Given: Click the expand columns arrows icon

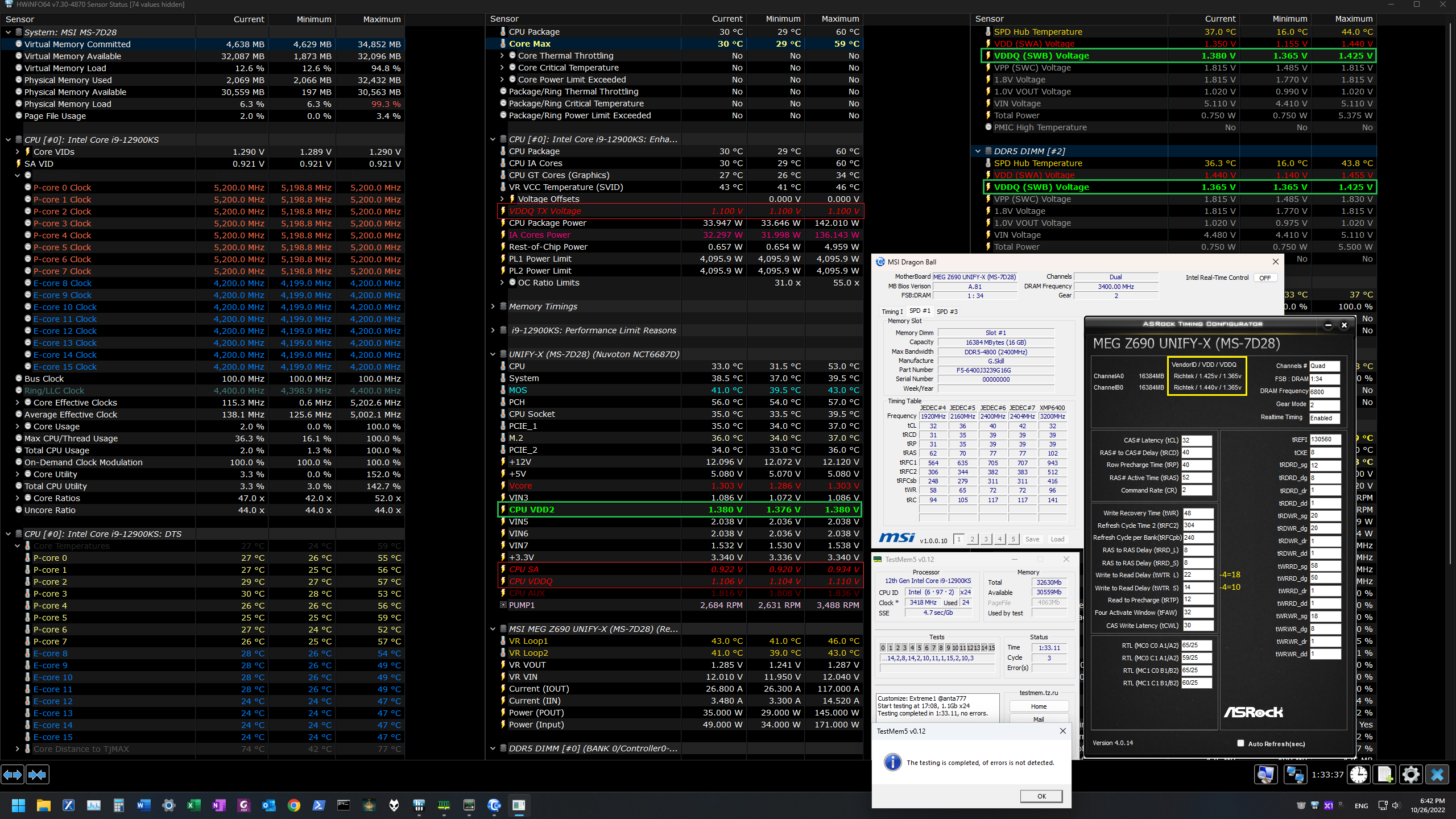Looking at the screenshot, I should [13, 775].
